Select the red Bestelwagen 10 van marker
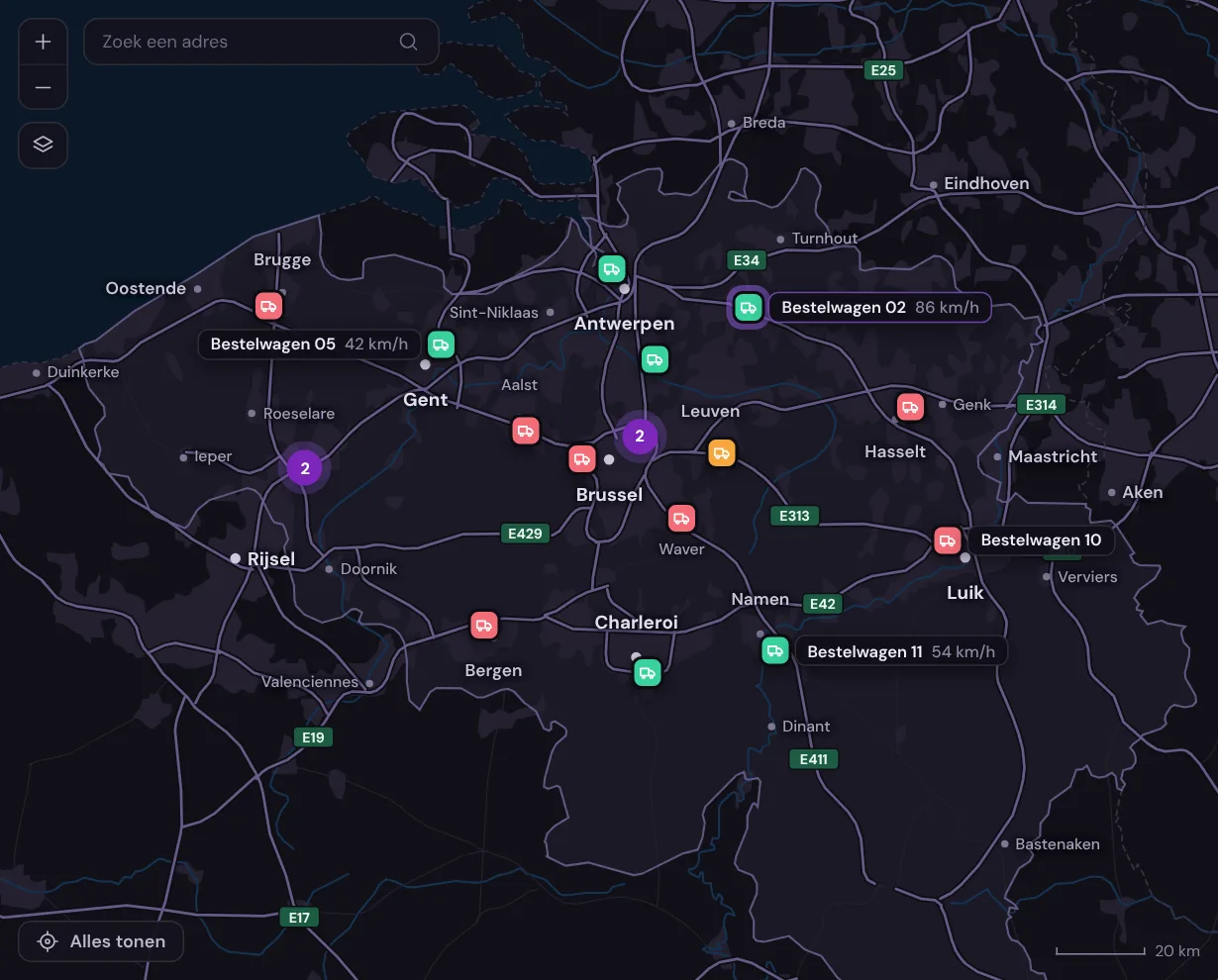This screenshot has width=1218, height=980. click(948, 540)
